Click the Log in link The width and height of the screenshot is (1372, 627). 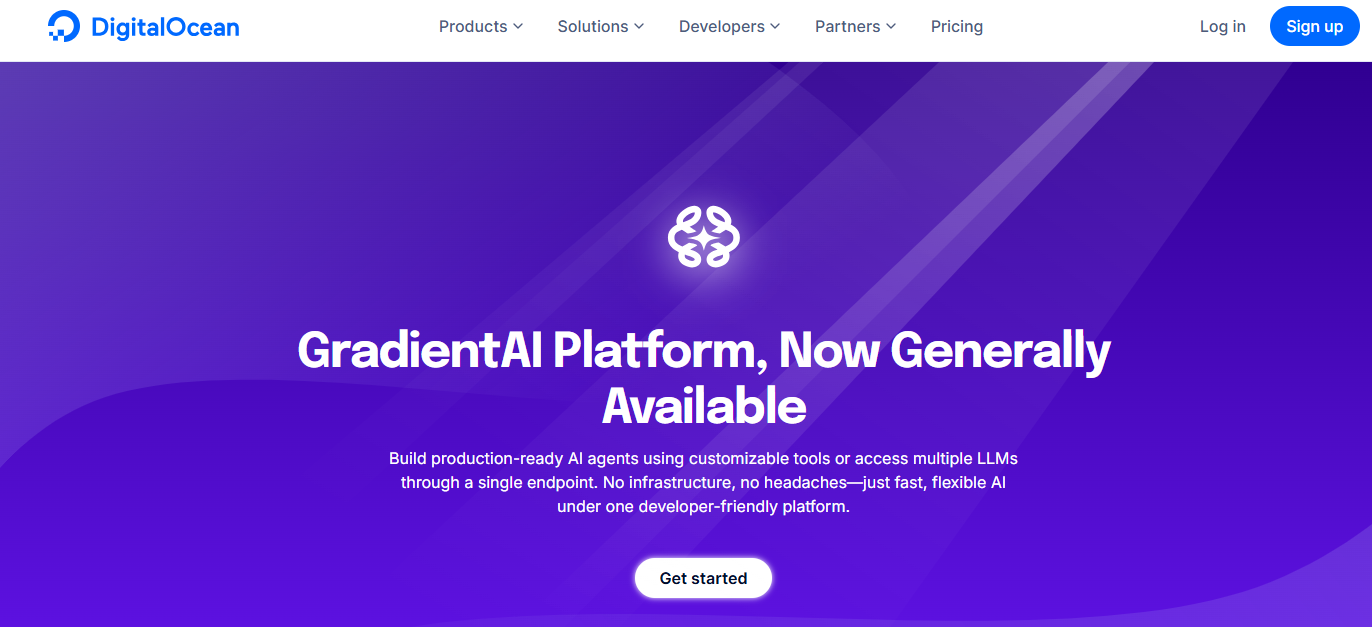click(1222, 26)
